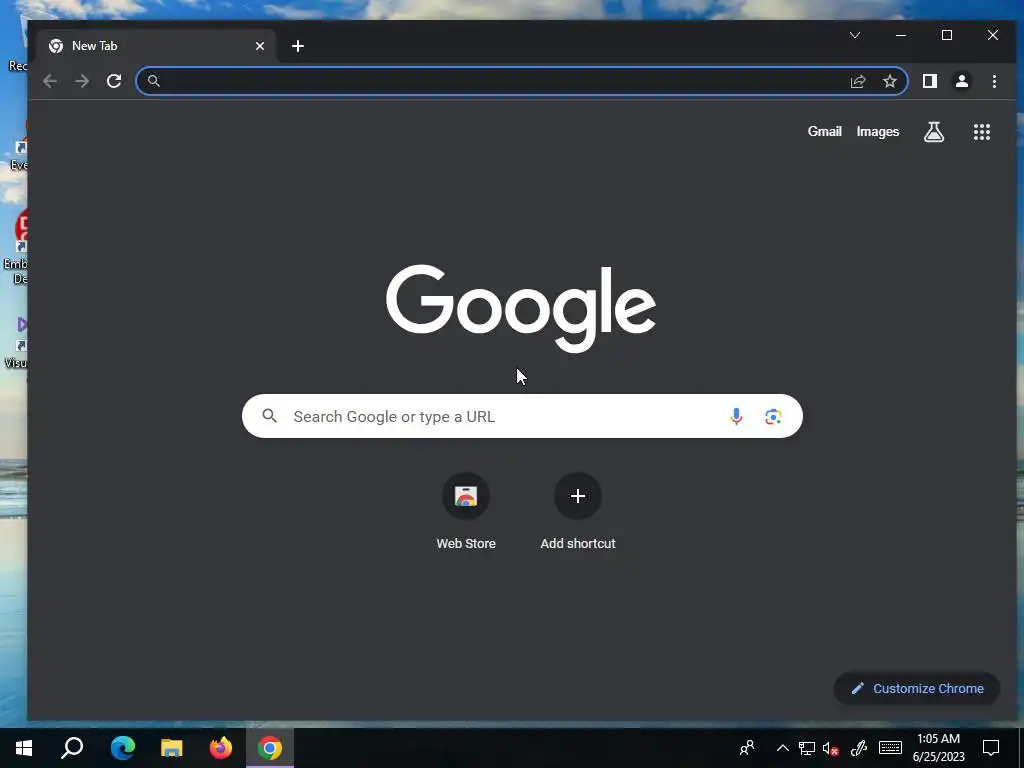
Task: Search by image with Google Lens
Action: pos(773,416)
